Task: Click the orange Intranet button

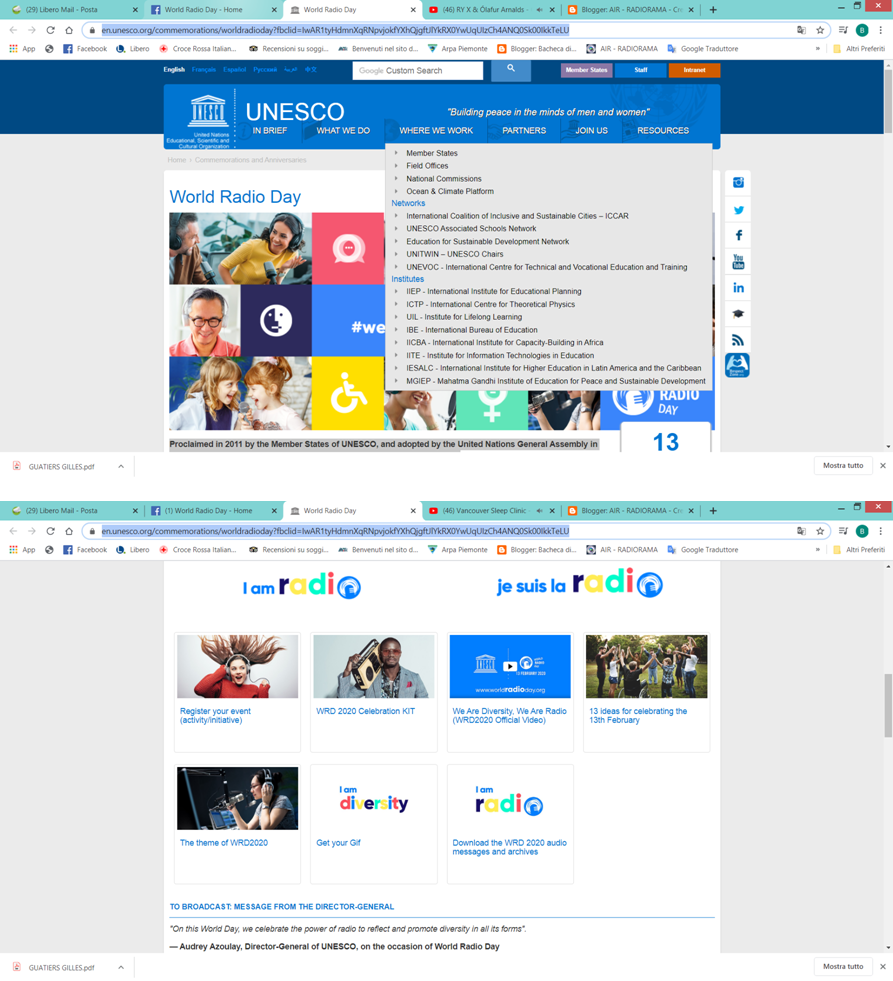Action: pyautogui.click(x=694, y=70)
